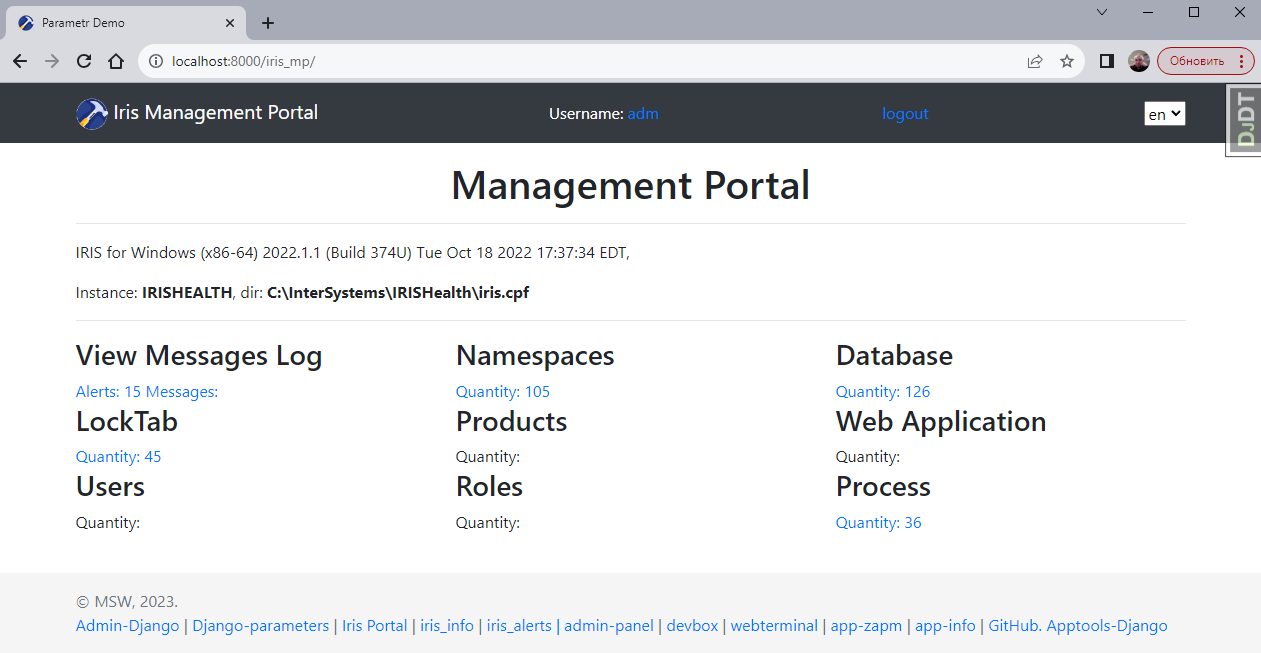This screenshot has width=1261, height=653.
Task: Open LockTab Quantity: 45 link
Action: coord(118,457)
